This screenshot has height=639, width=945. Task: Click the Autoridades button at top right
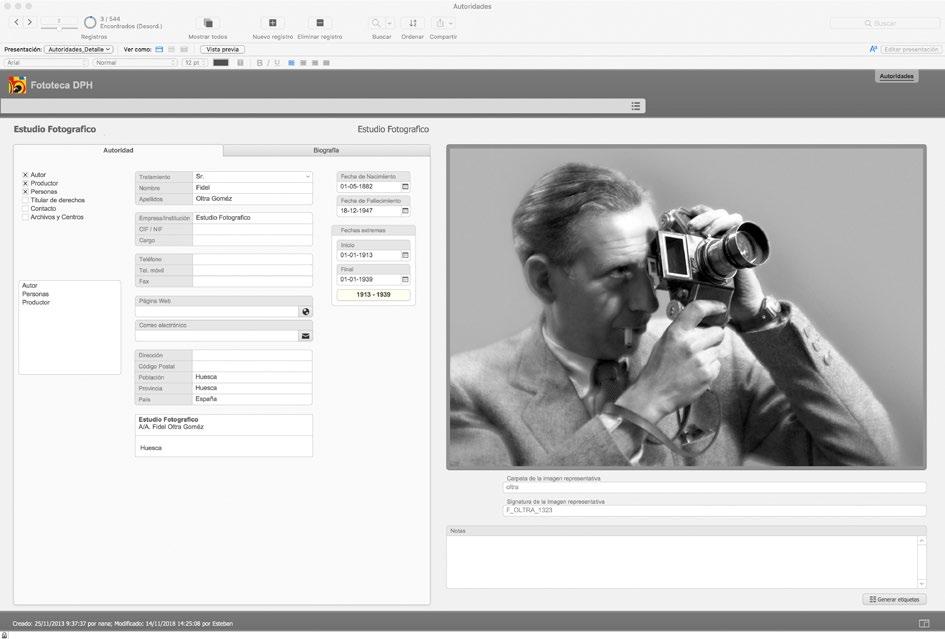point(896,76)
